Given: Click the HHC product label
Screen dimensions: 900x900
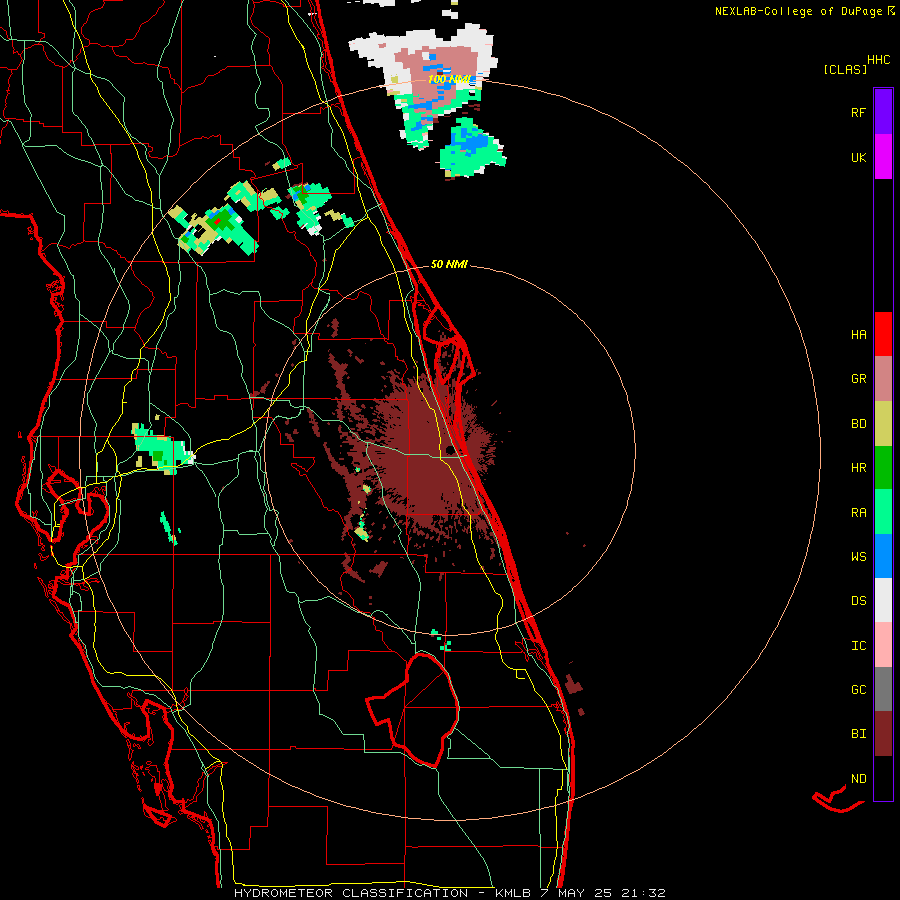Looking at the screenshot, I should point(878,60).
